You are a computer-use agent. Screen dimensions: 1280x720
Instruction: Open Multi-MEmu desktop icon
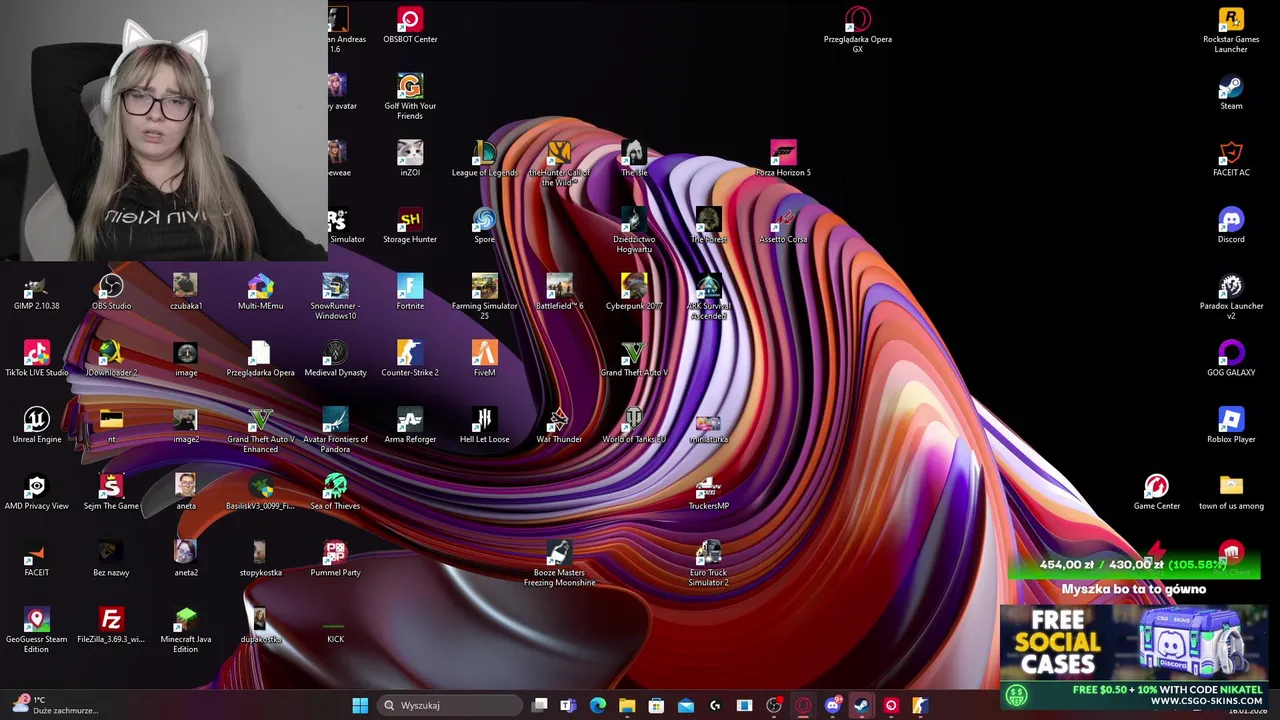pos(260,293)
